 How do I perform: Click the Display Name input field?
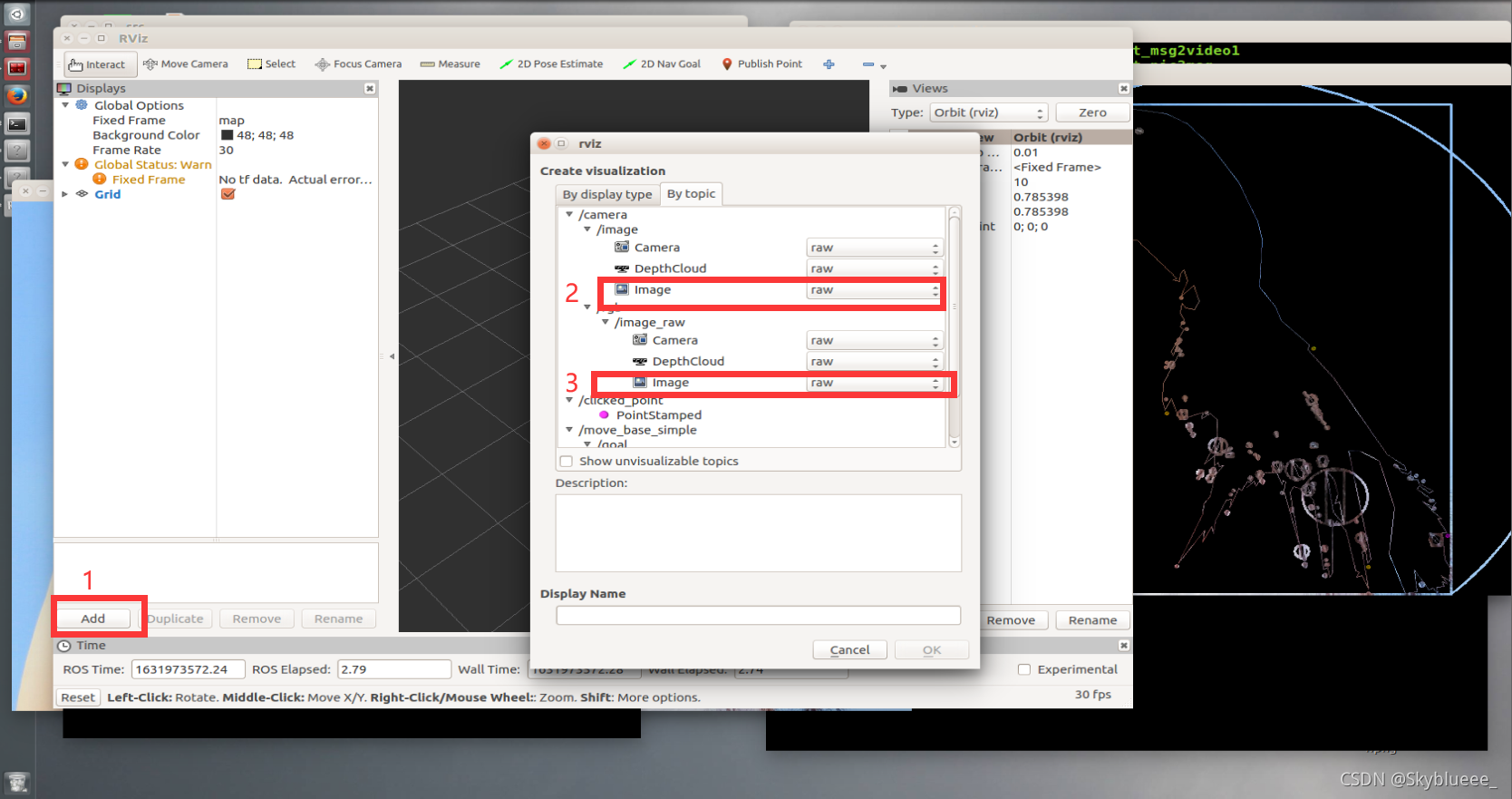pyautogui.click(x=758, y=616)
